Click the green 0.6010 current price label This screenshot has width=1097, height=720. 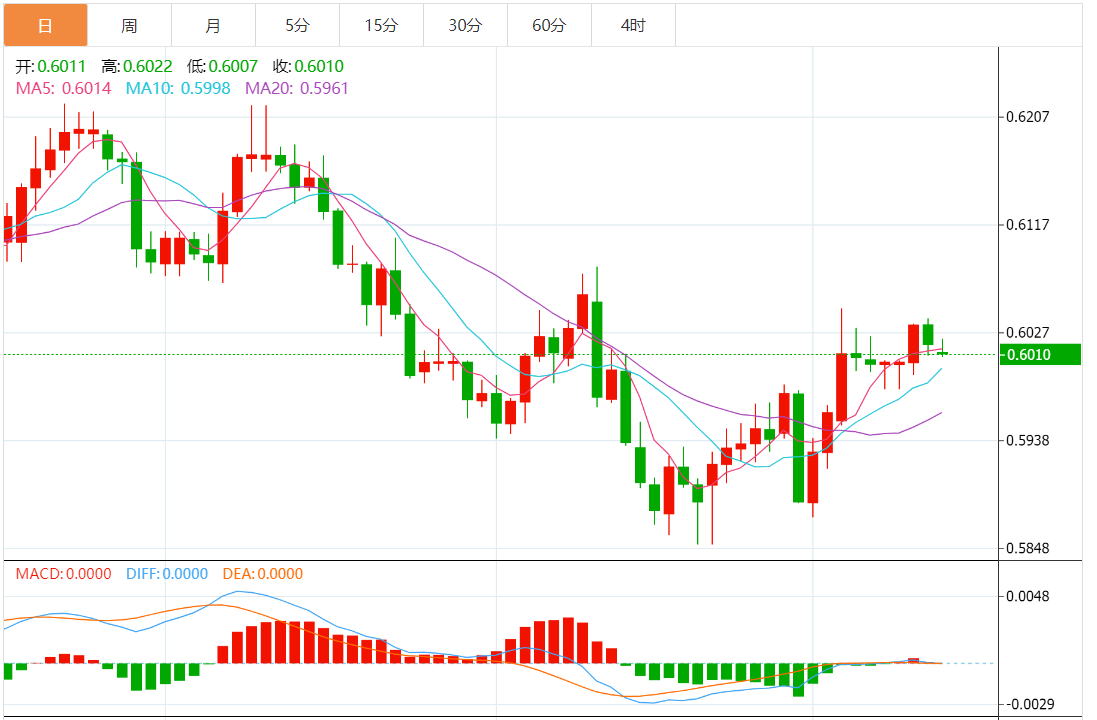(x=1040, y=355)
